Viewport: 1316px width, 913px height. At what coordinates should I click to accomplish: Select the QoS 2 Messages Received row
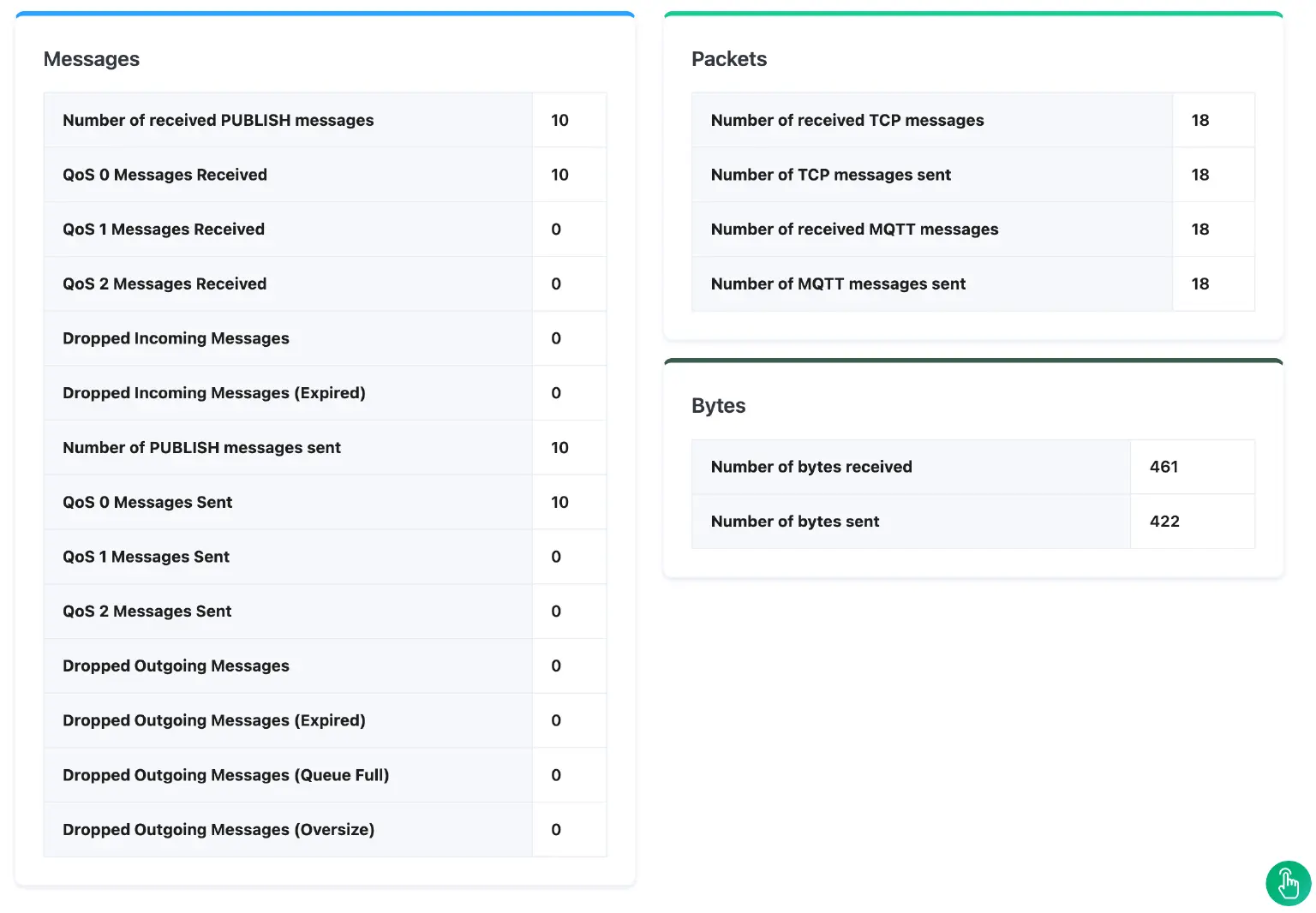(287, 283)
